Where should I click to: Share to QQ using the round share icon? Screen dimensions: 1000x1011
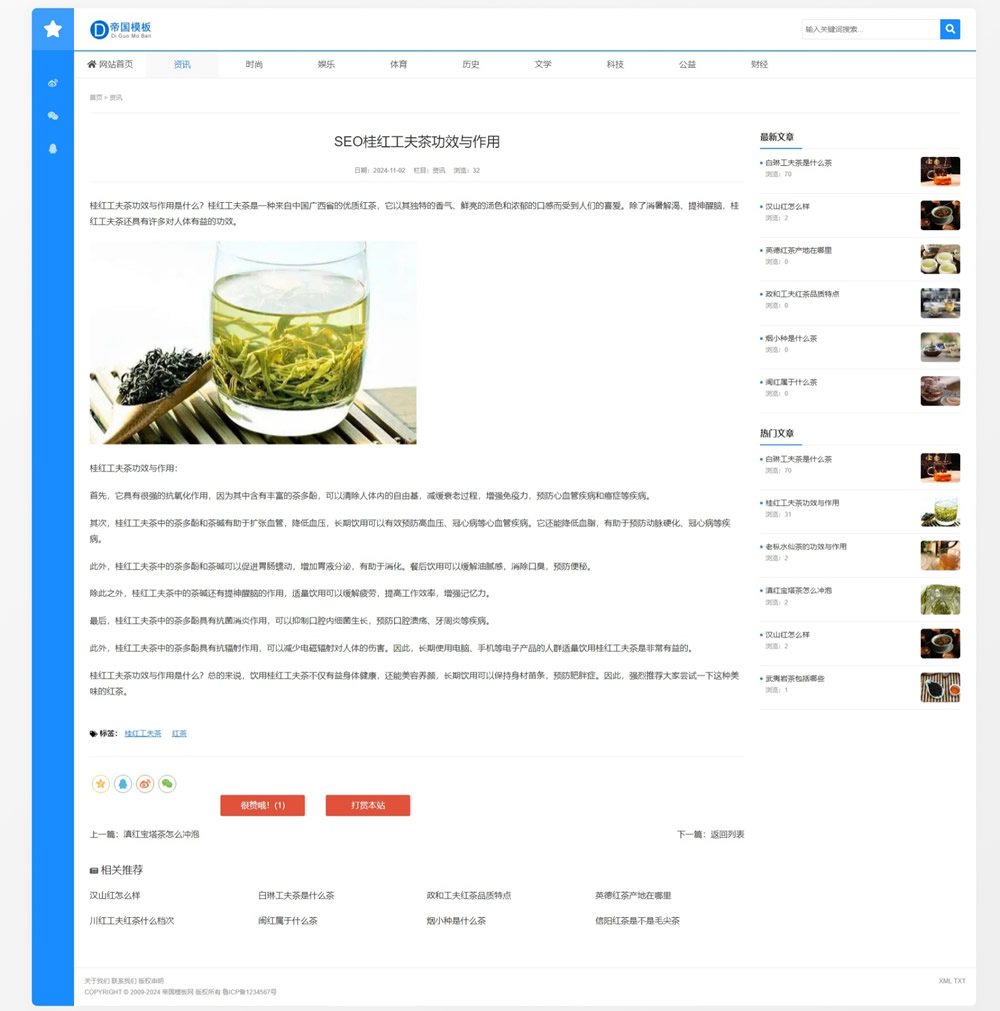coord(123,784)
